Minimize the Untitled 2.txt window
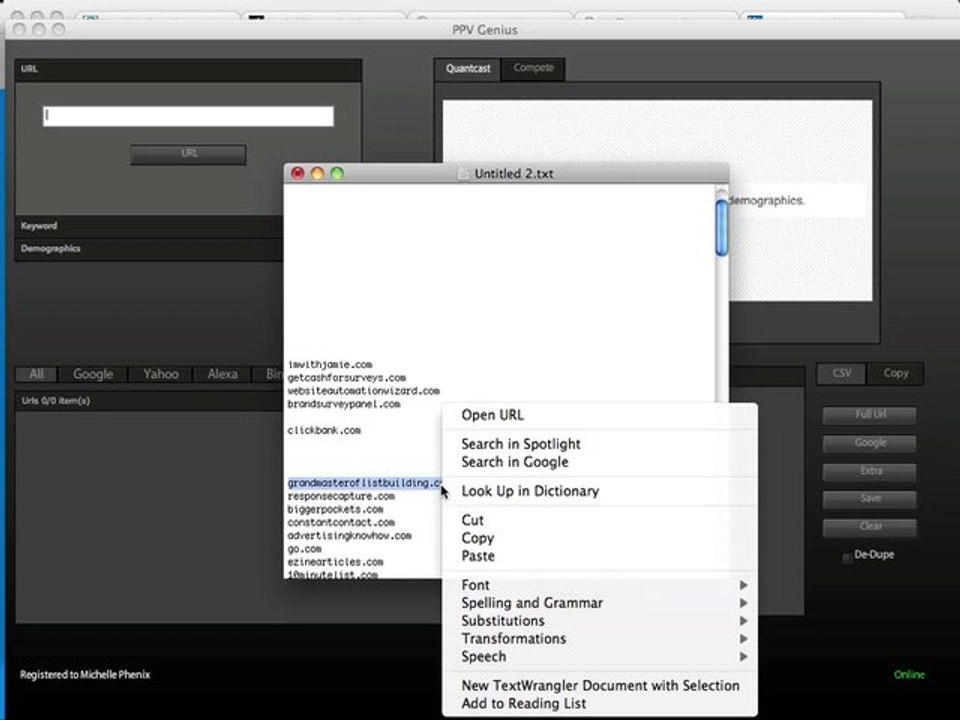The image size is (960, 720). click(317, 174)
